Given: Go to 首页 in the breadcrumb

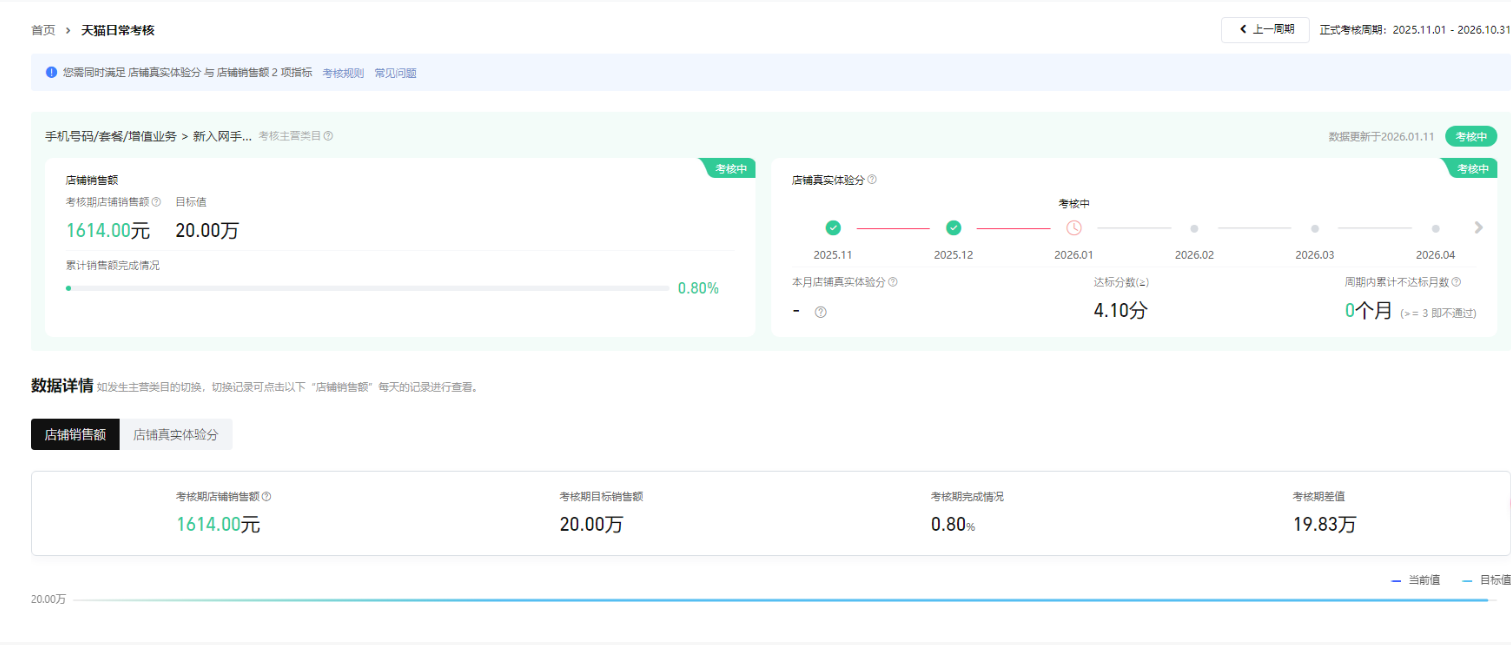Looking at the screenshot, I should point(43,30).
